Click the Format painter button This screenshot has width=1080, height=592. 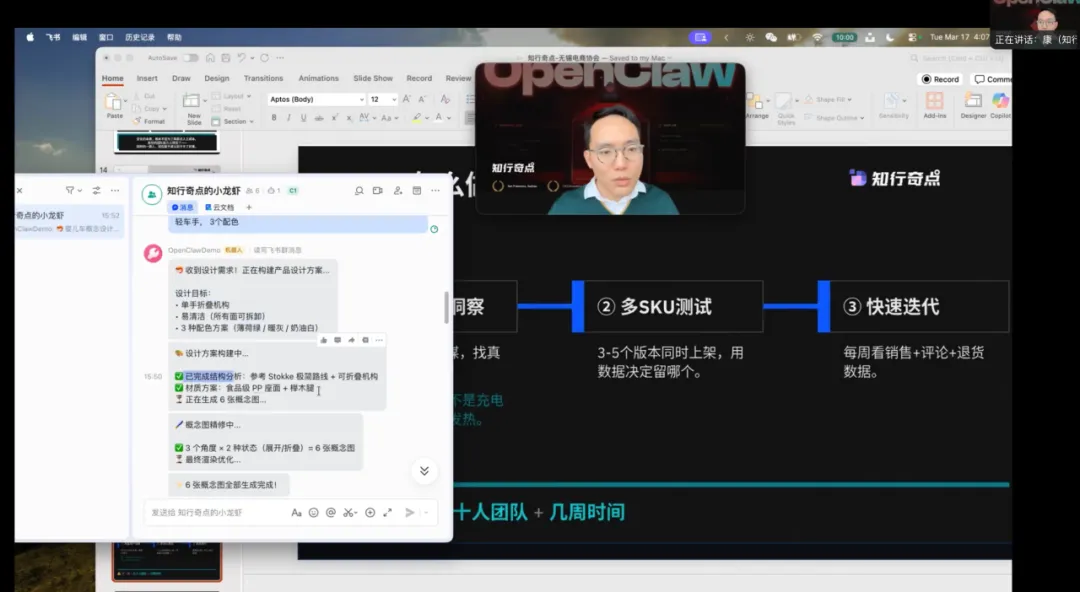pyautogui.click(x=149, y=121)
